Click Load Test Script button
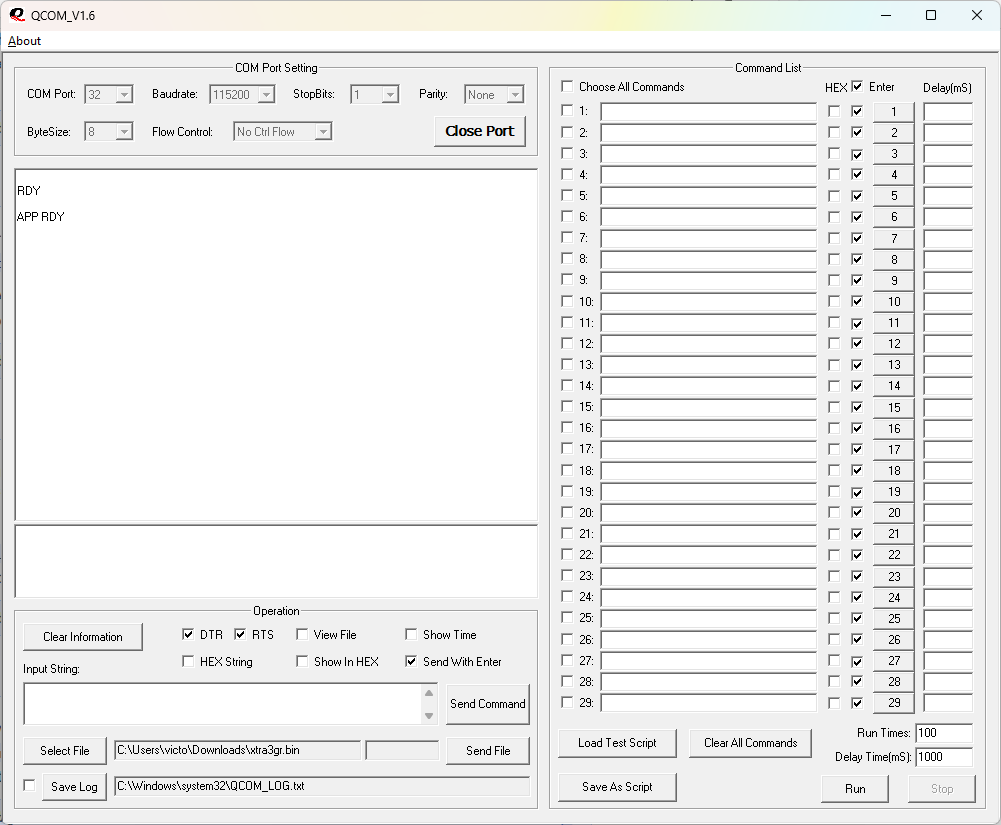 coord(617,743)
